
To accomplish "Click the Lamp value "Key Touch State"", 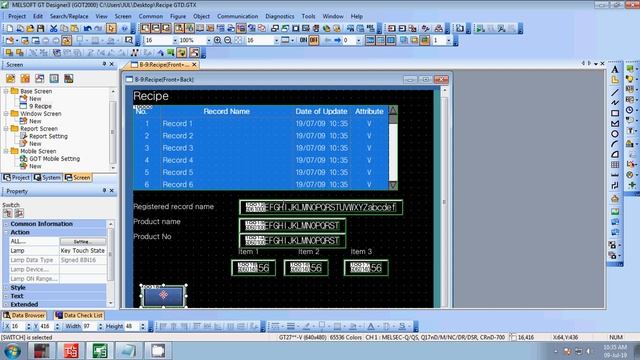I will [x=82, y=251].
